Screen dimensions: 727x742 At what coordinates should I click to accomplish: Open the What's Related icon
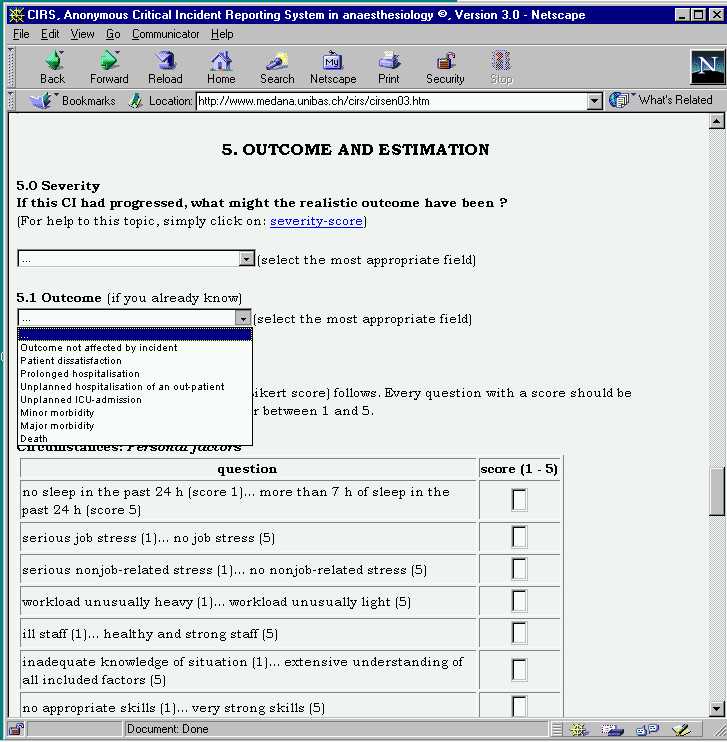coord(619,100)
